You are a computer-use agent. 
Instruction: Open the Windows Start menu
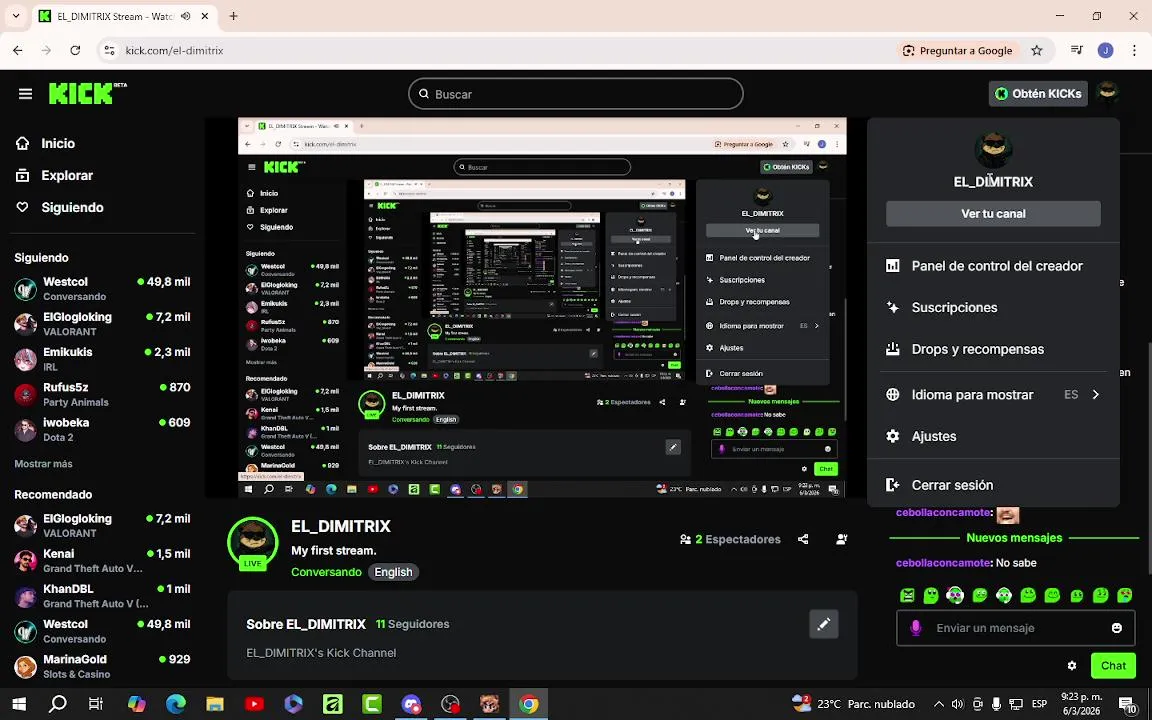tap(19, 705)
